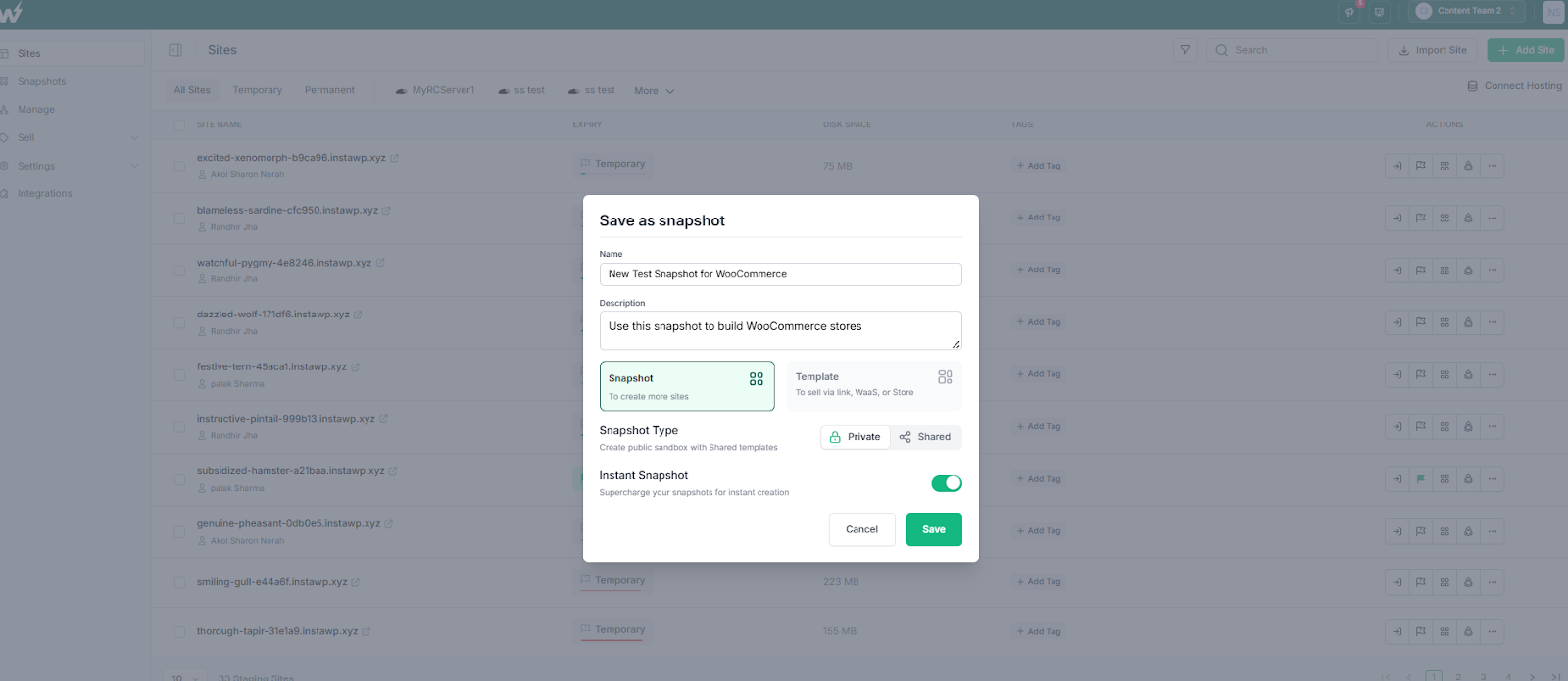Open three-dots menu for excited-xenomorph row
The width and height of the screenshot is (1568, 681).
tap(1493, 166)
